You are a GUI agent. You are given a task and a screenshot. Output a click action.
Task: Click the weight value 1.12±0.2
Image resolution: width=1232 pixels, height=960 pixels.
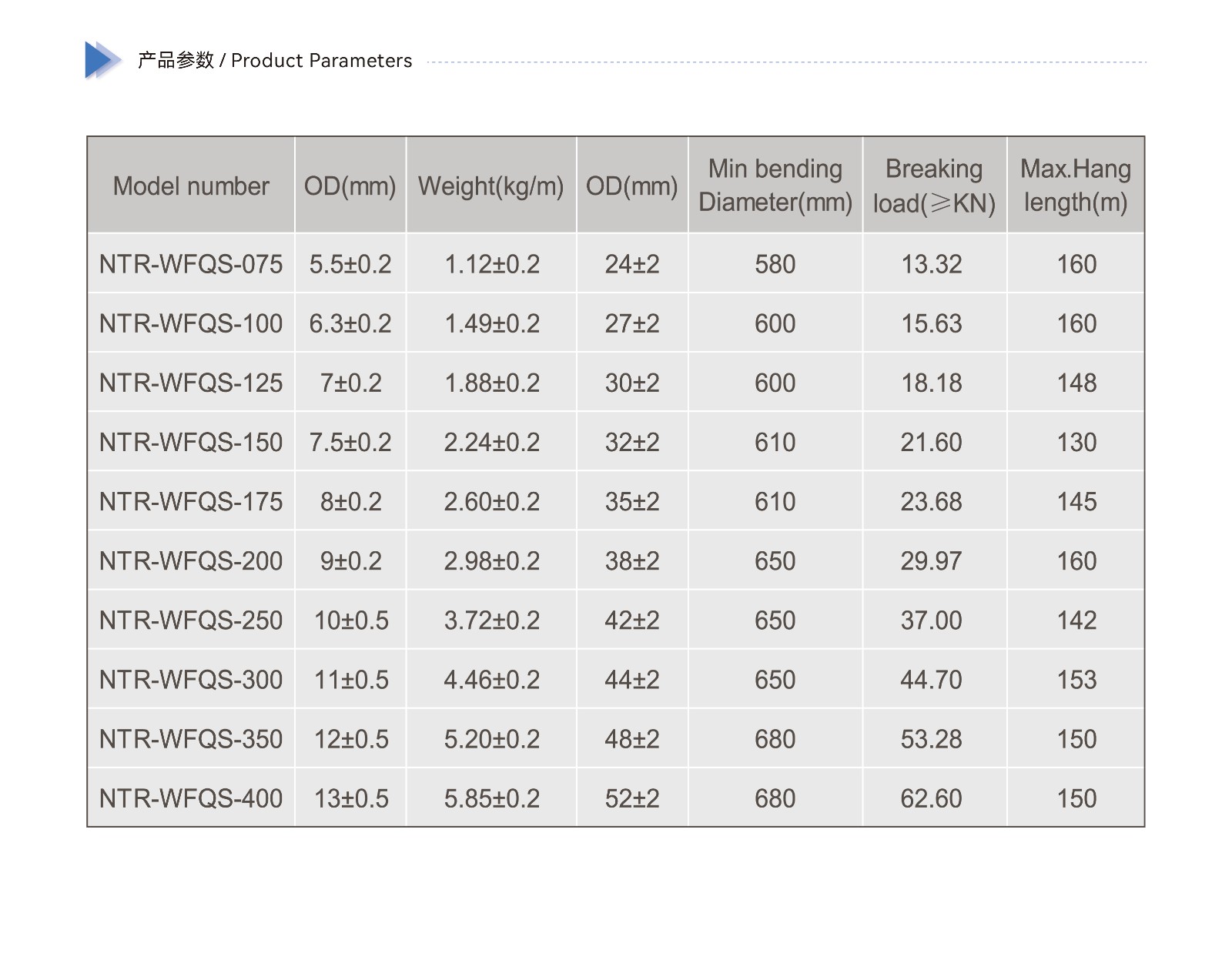point(492,264)
